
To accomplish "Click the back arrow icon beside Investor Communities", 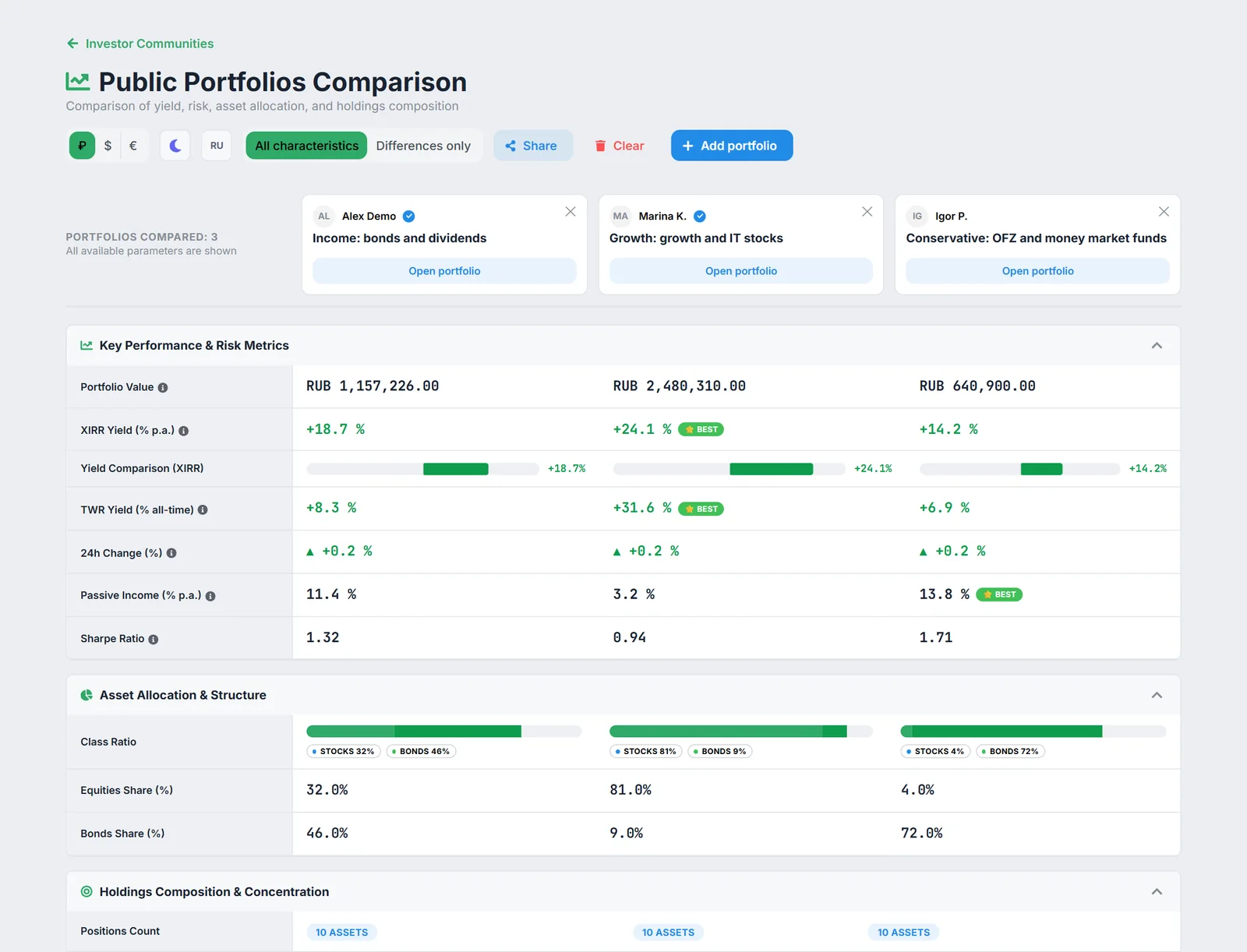I will click(x=72, y=44).
